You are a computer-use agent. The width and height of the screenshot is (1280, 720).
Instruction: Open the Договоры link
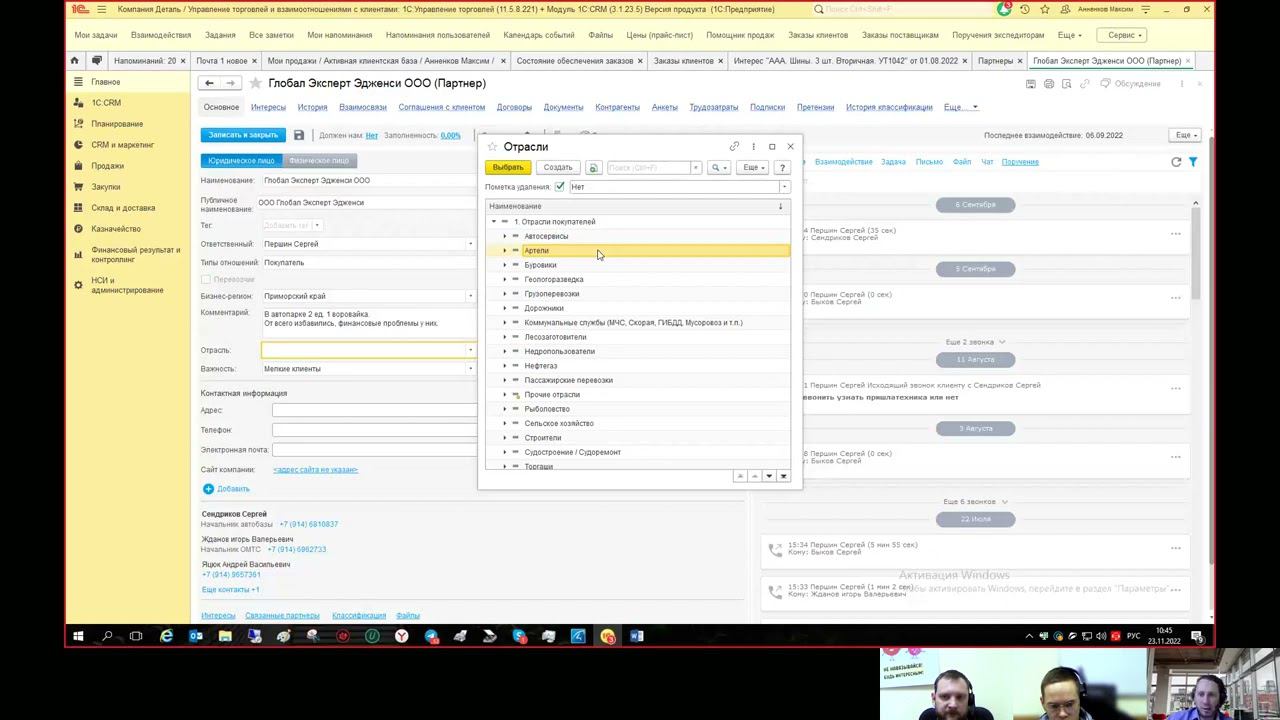point(514,107)
